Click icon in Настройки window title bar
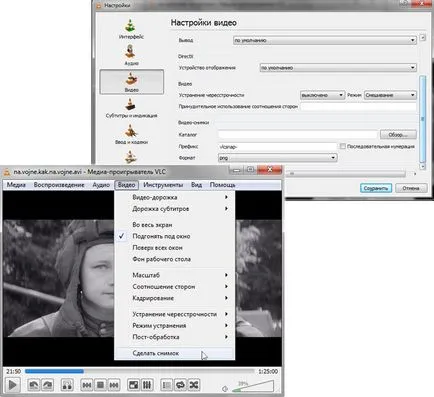434x397 pixels. (x=99, y=5)
